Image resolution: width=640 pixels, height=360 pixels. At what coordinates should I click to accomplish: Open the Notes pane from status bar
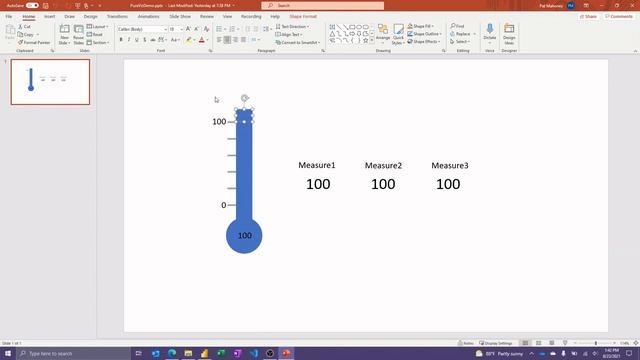[x=466, y=343]
